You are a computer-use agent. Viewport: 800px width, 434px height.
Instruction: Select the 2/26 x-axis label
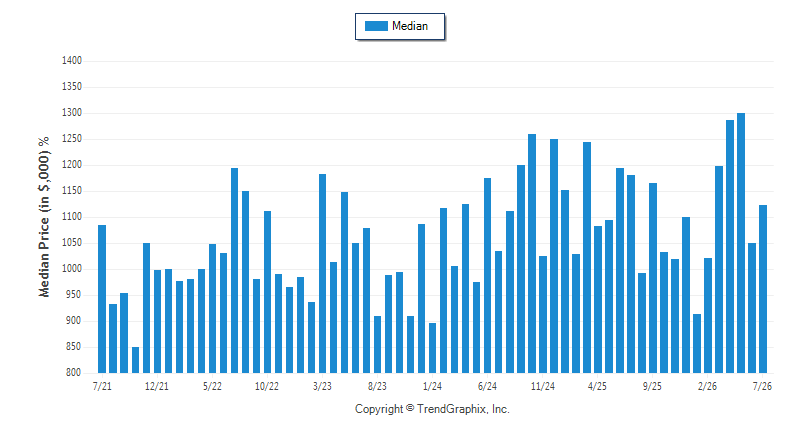pos(707,386)
